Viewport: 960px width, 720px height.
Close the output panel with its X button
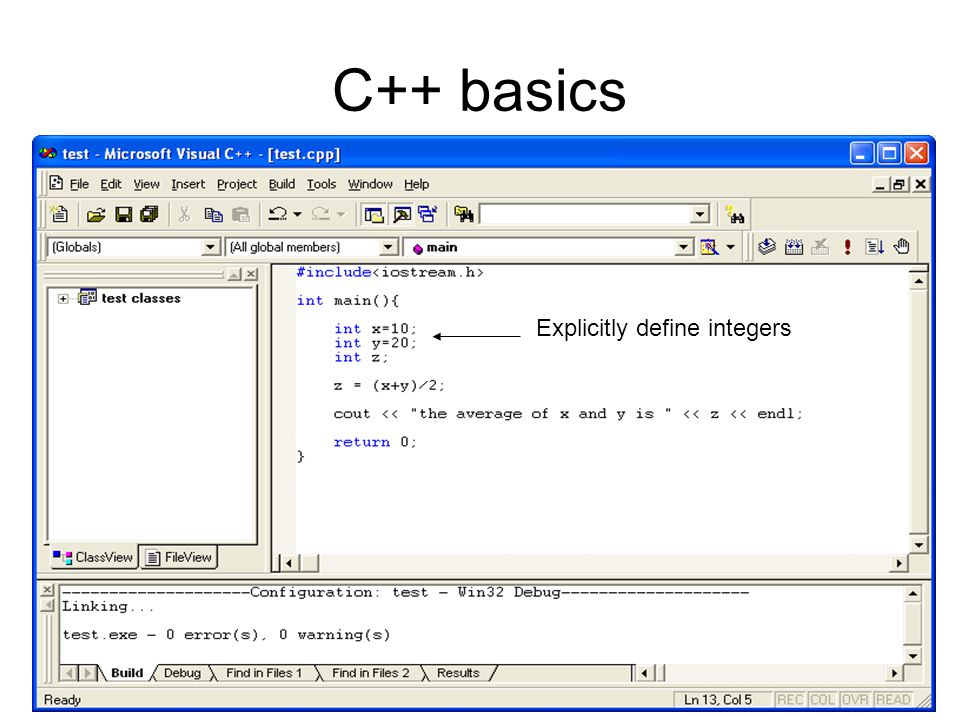coord(47,590)
